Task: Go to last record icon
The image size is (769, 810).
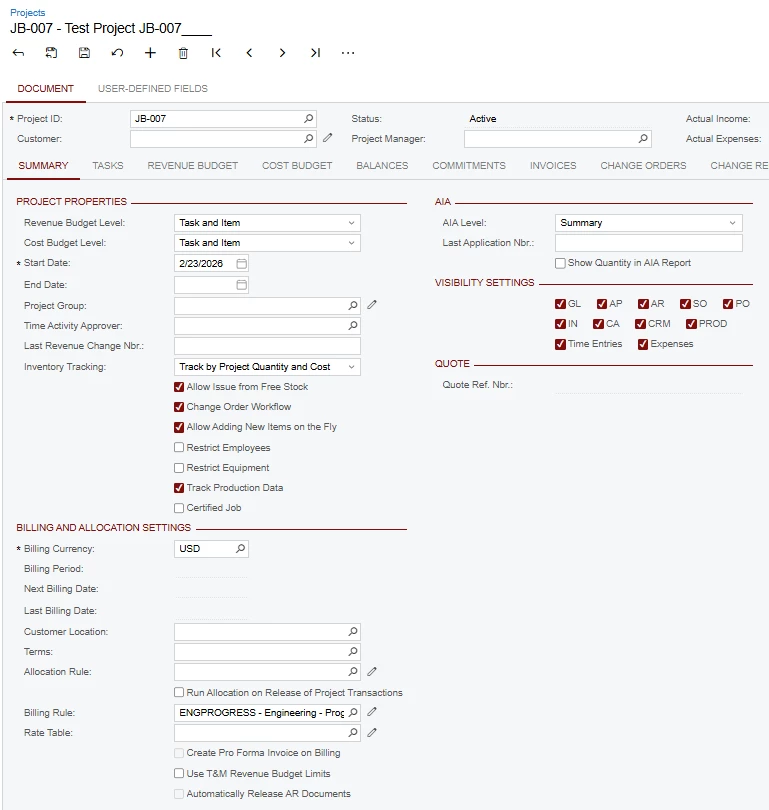Action: coord(315,53)
